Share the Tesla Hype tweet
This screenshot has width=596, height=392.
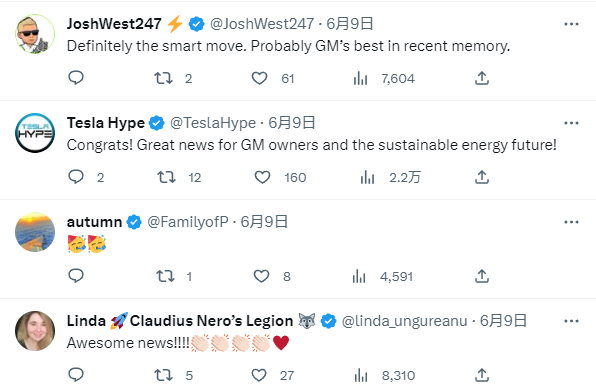tap(482, 177)
